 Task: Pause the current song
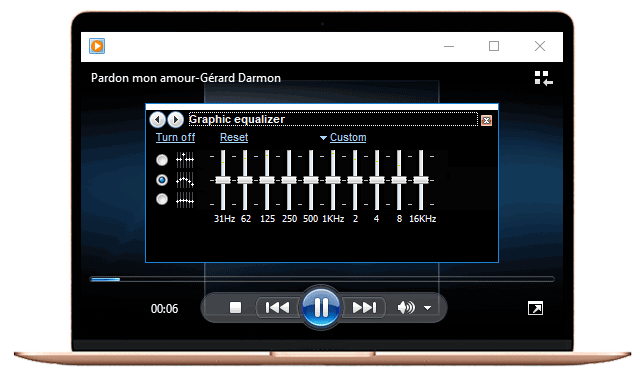pyautogui.click(x=321, y=307)
